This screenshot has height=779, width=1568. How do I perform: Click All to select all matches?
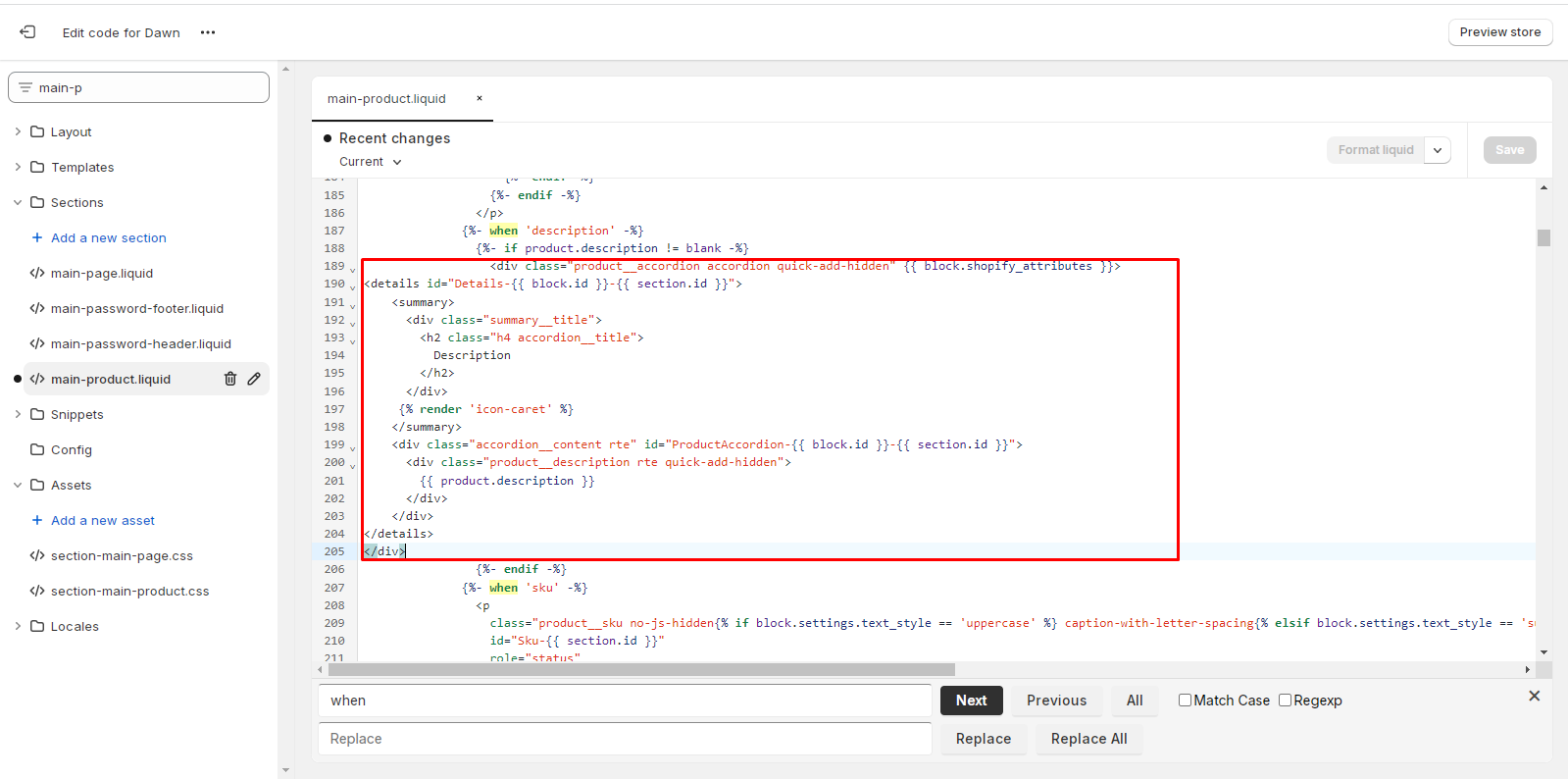coord(1135,701)
